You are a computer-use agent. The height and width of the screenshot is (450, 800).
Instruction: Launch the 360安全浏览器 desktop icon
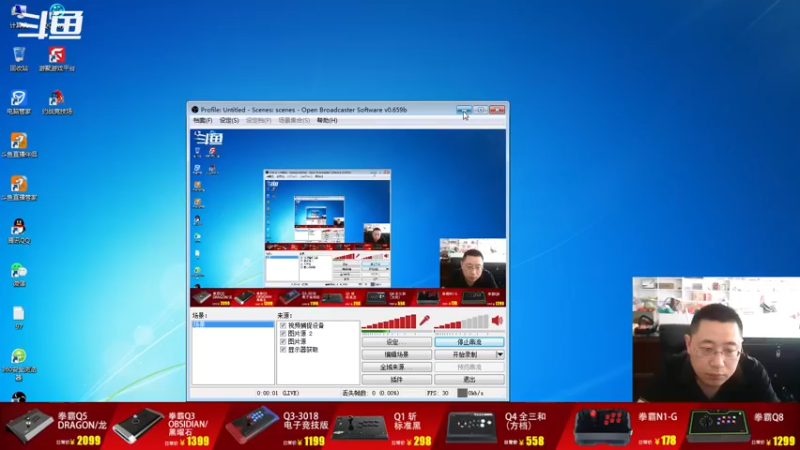[x=19, y=365]
